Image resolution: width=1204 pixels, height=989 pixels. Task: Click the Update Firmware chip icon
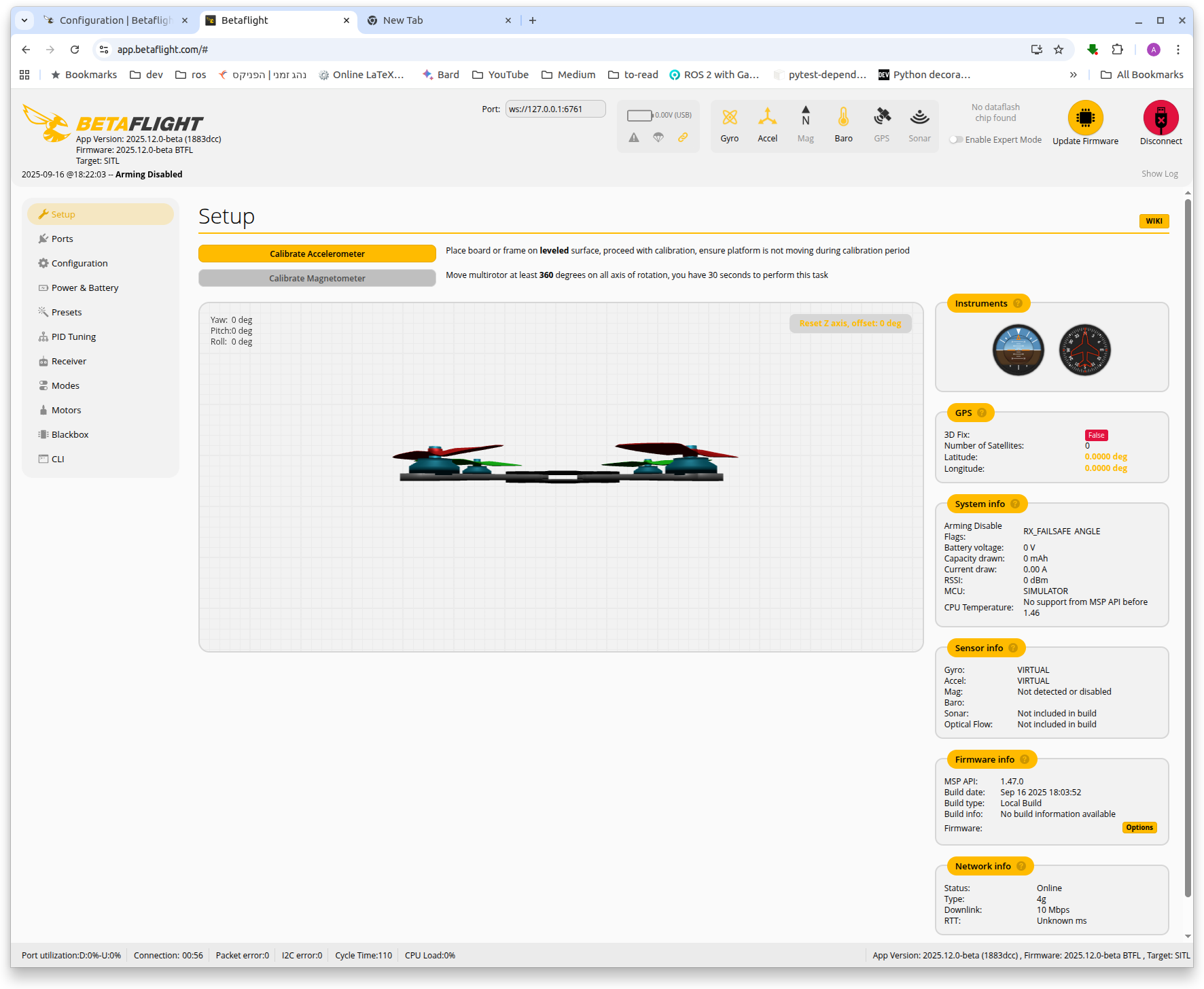[1085, 118]
